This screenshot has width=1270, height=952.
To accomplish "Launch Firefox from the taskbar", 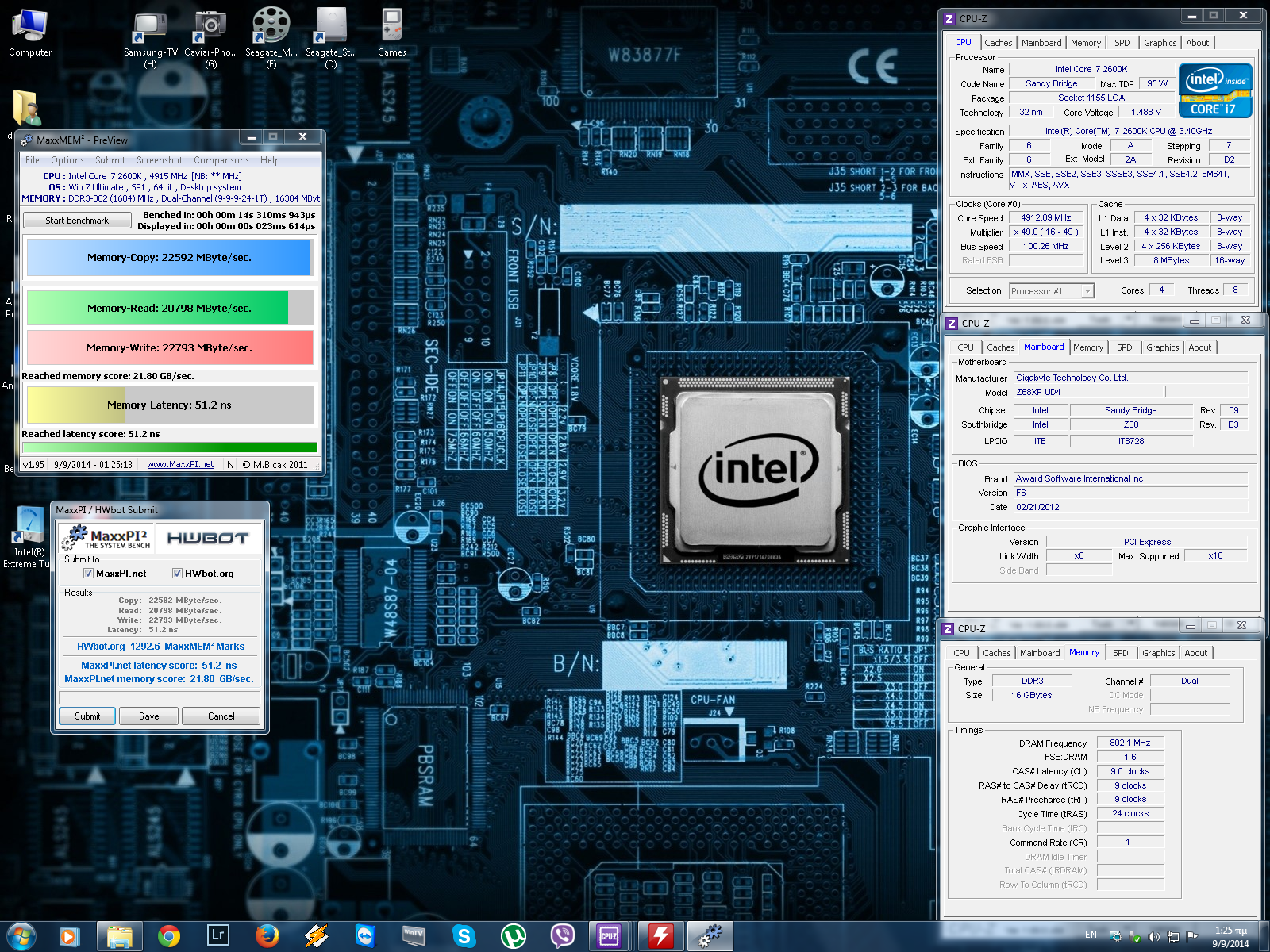I will point(267,937).
